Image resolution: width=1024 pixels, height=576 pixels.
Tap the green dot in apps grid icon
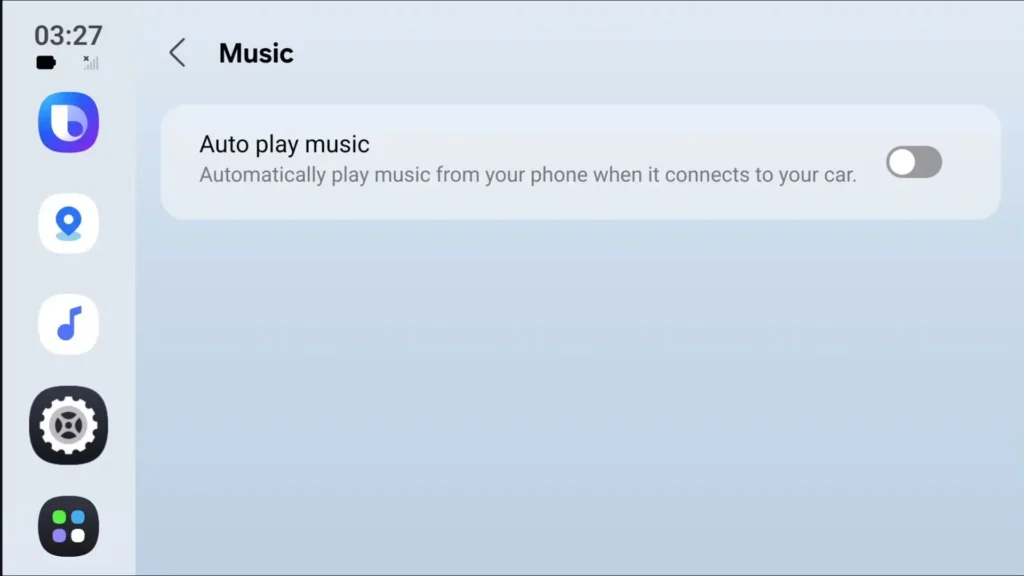point(59,517)
